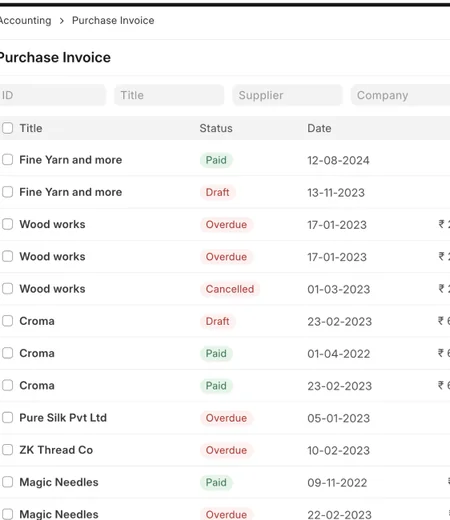Select the Overdue badge for Pure Silk Pvt Ltd
The width and height of the screenshot is (450, 520).
coord(226,418)
